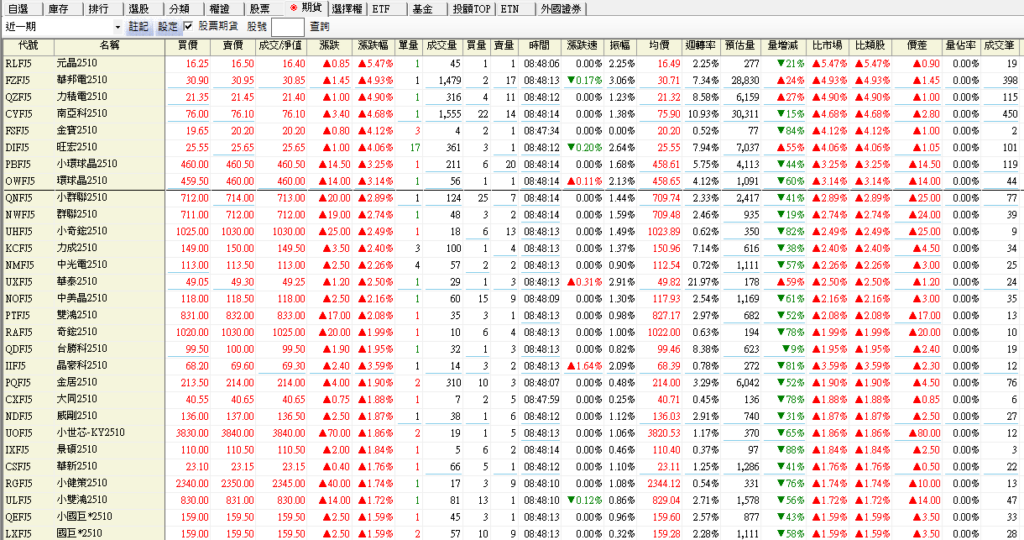Click the 註記 button

click(139, 26)
